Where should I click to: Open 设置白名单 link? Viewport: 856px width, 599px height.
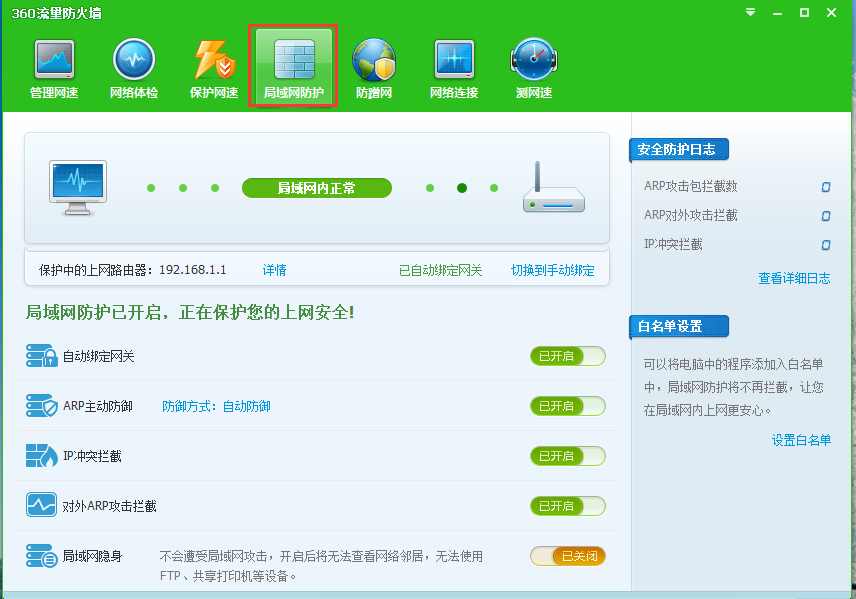point(801,440)
